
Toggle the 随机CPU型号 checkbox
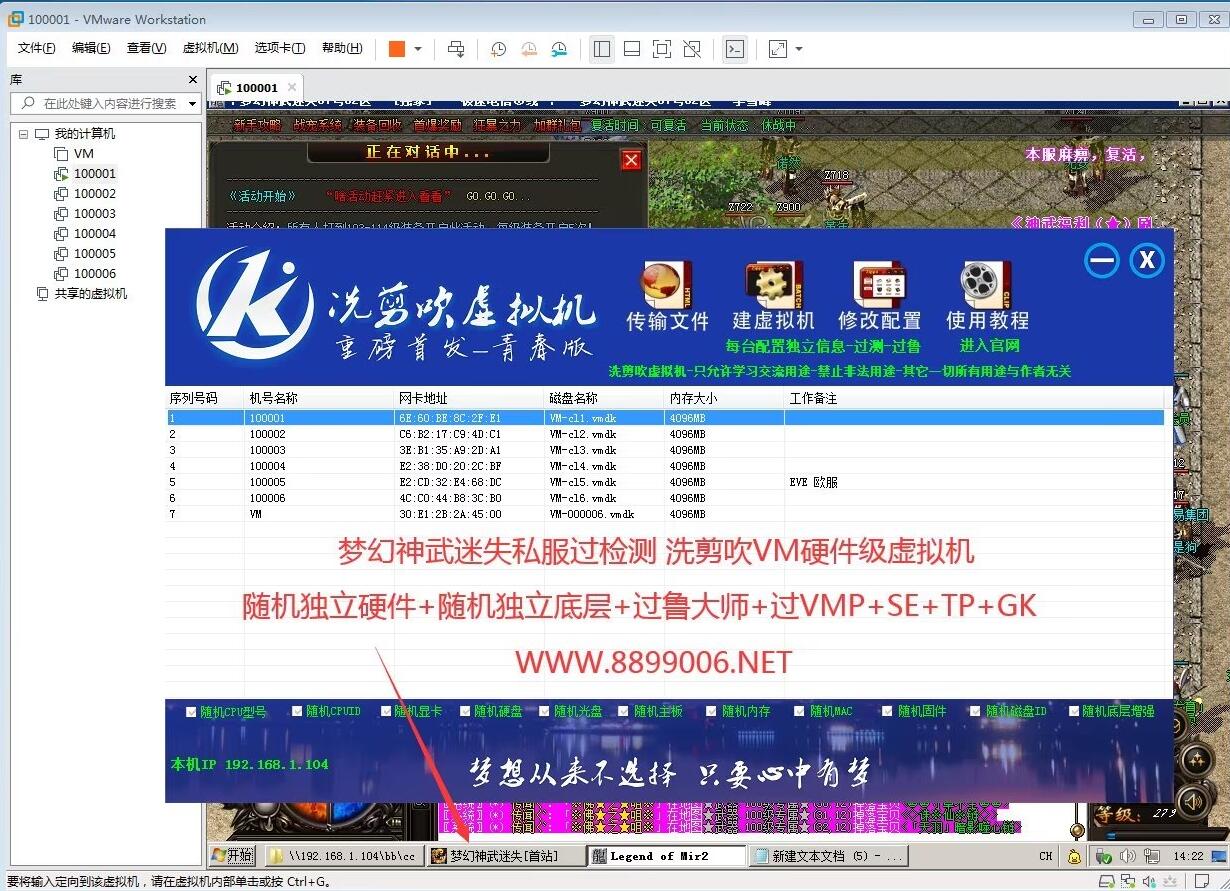tap(191, 712)
